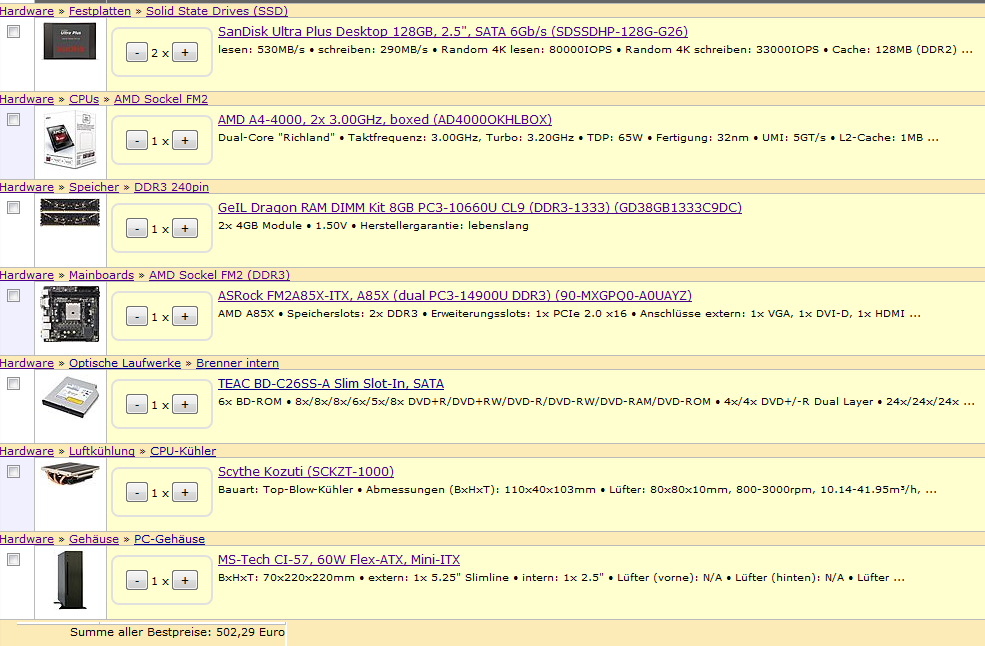
Task: Decrease quantity of AMD A4-4000
Action: point(137,141)
